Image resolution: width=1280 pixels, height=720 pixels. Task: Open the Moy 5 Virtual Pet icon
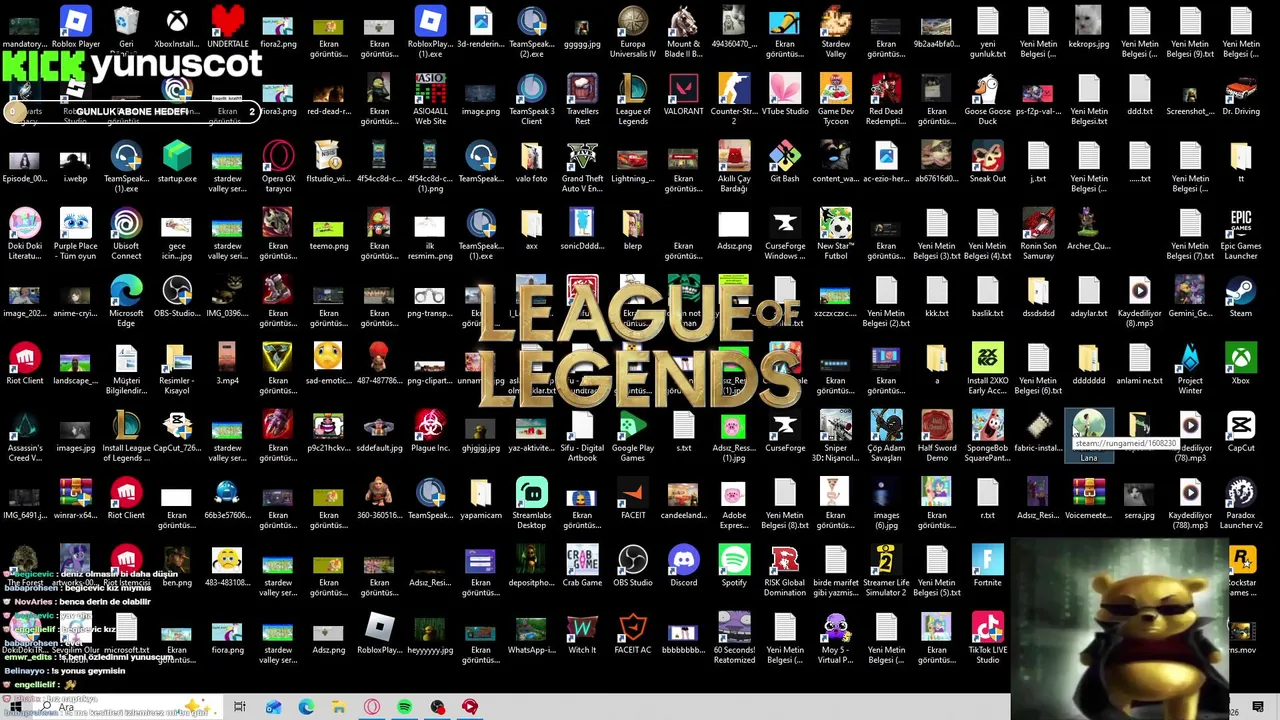pyautogui.click(x=836, y=638)
